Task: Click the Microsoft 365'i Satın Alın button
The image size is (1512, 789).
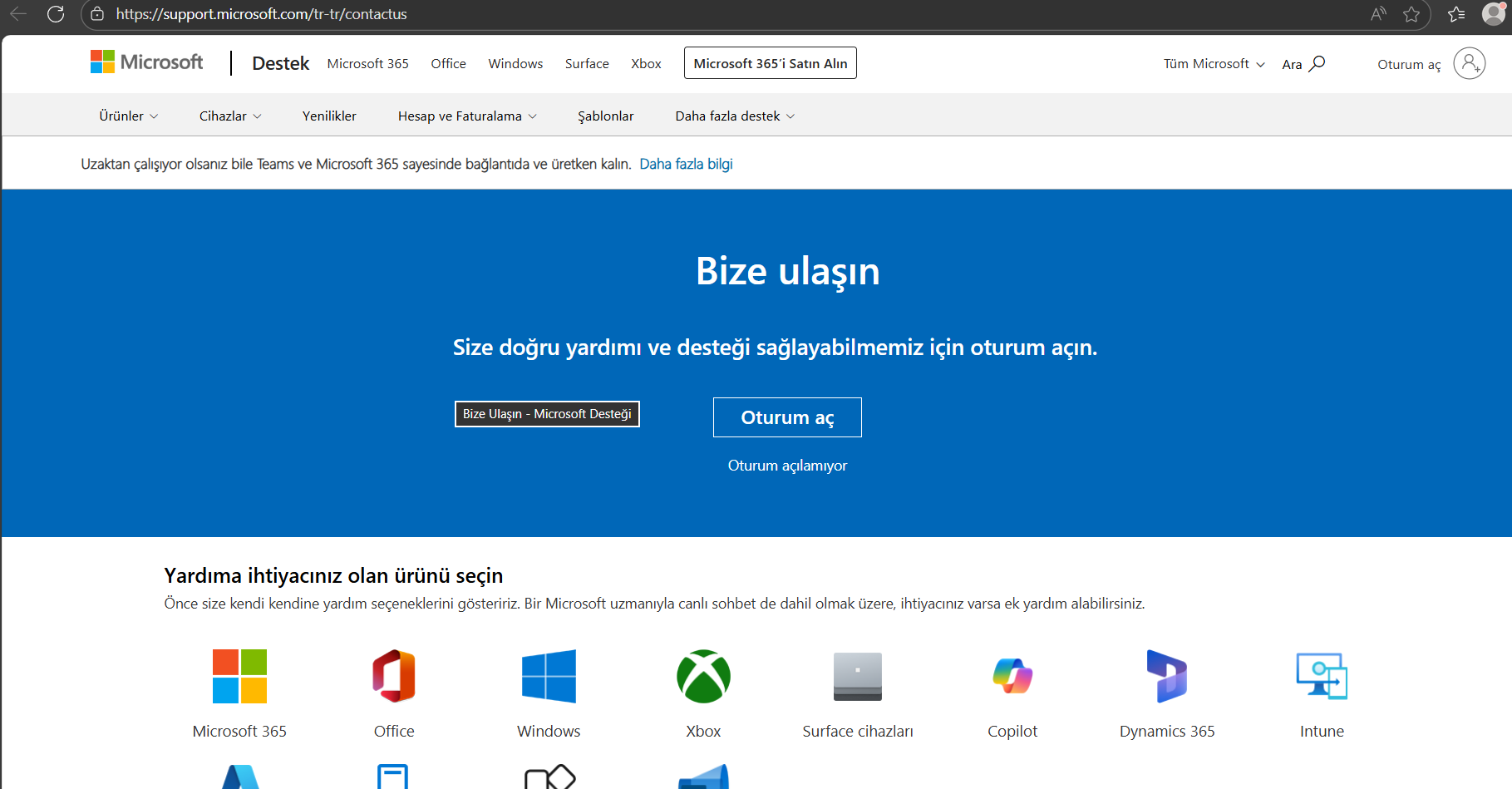Action: (771, 63)
